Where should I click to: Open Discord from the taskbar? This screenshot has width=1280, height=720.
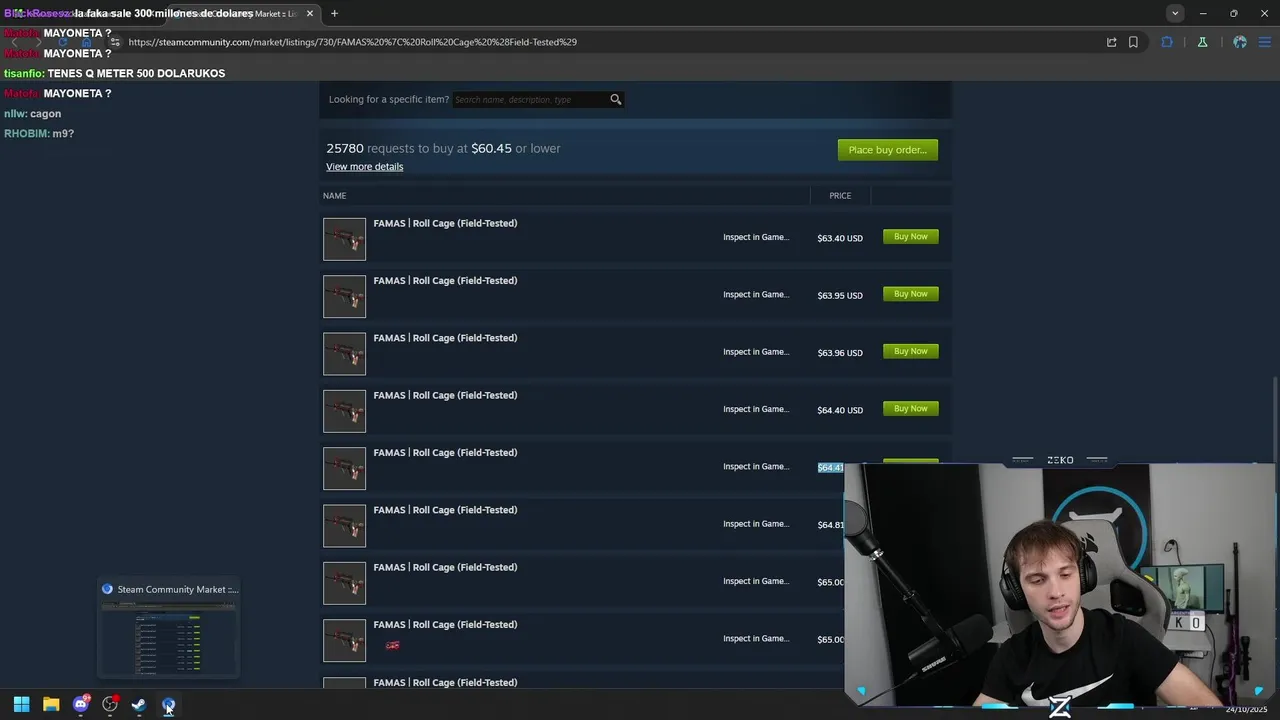pos(81,705)
